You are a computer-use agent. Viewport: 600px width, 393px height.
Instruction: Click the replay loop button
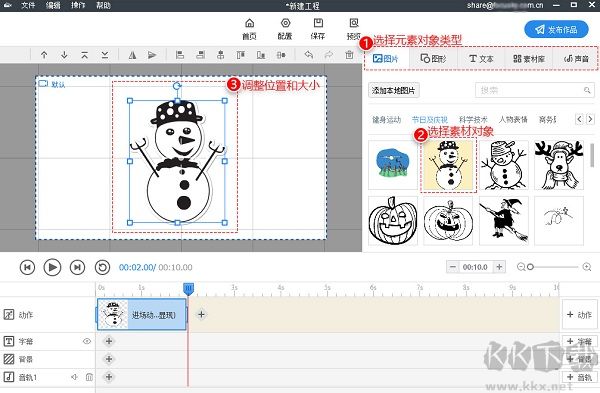(x=102, y=267)
